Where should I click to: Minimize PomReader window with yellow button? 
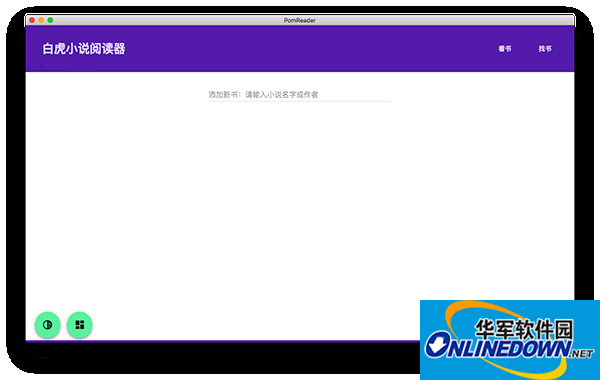pyautogui.click(x=41, y=20)
